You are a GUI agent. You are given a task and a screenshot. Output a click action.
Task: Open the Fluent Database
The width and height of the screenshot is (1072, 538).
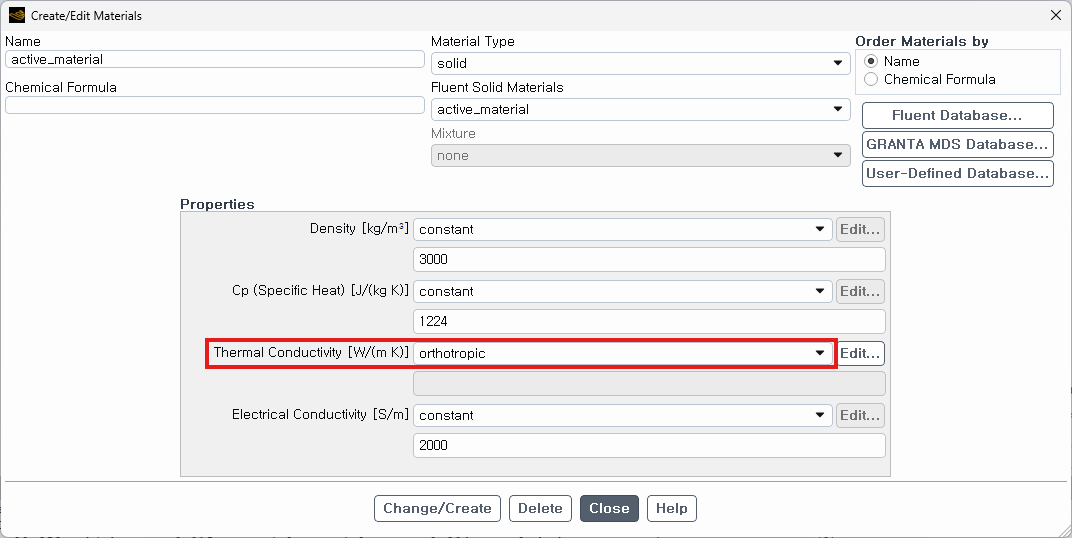[957, 115]
